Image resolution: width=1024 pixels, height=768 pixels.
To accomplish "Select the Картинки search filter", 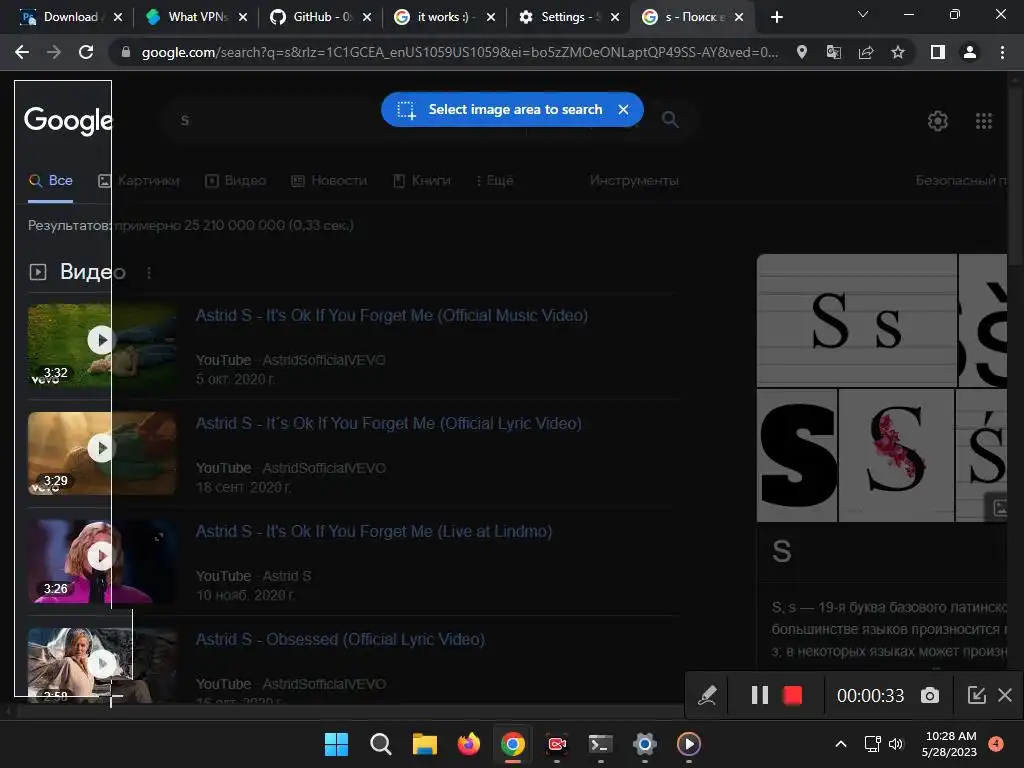I will click(x=138, y=181).
